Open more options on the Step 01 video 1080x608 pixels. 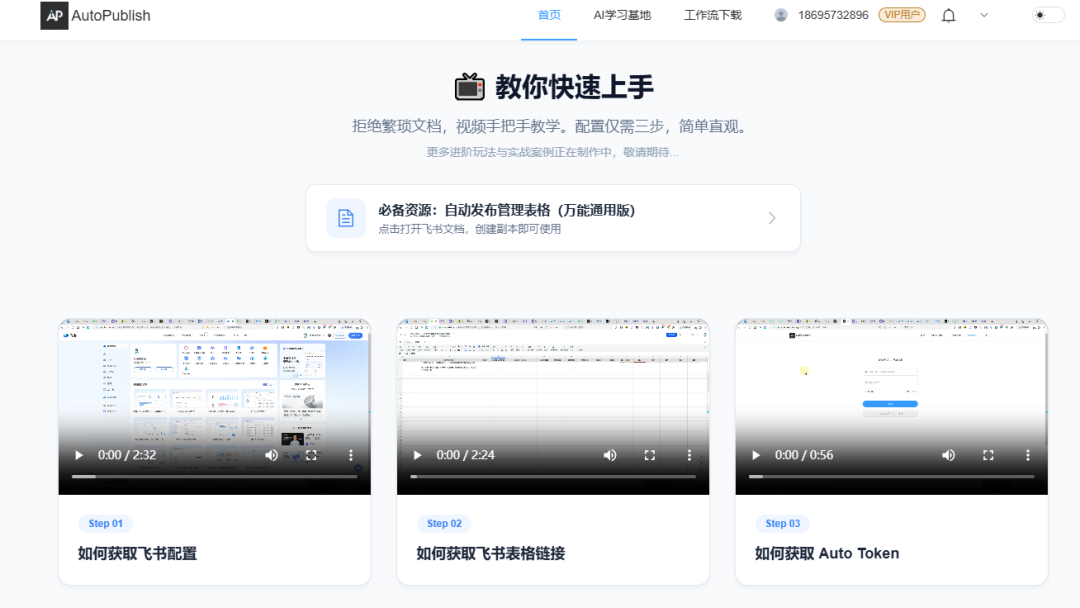pyautogui.click(x=351, y=455)
